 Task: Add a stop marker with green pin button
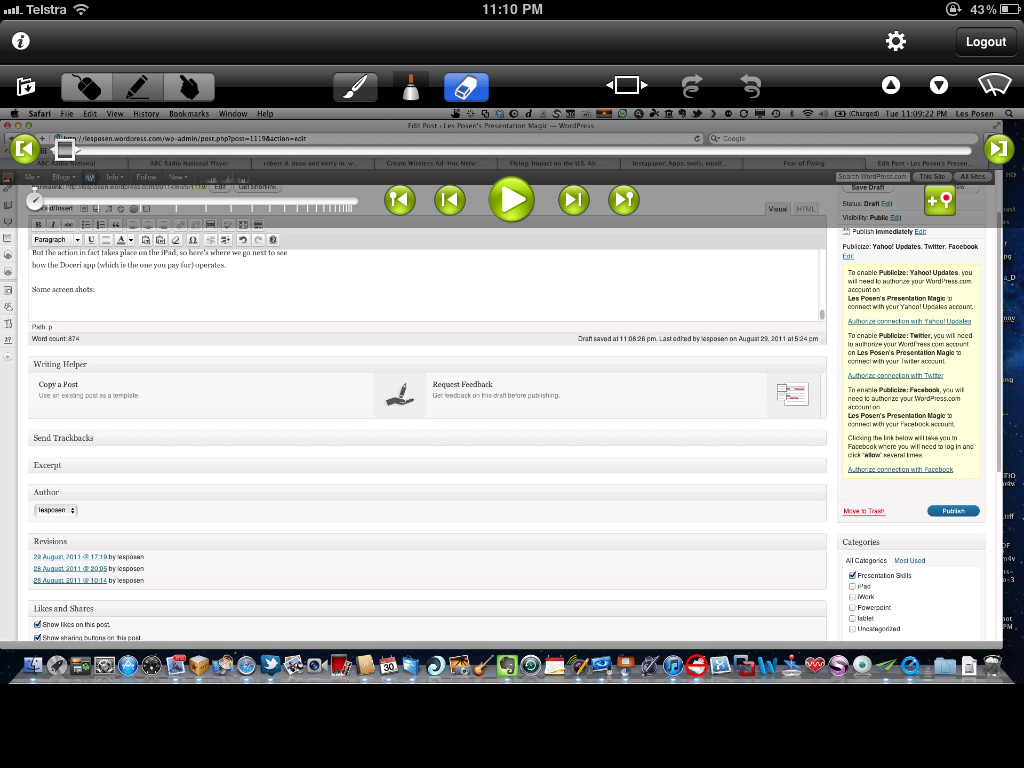(x=940, y=200)
